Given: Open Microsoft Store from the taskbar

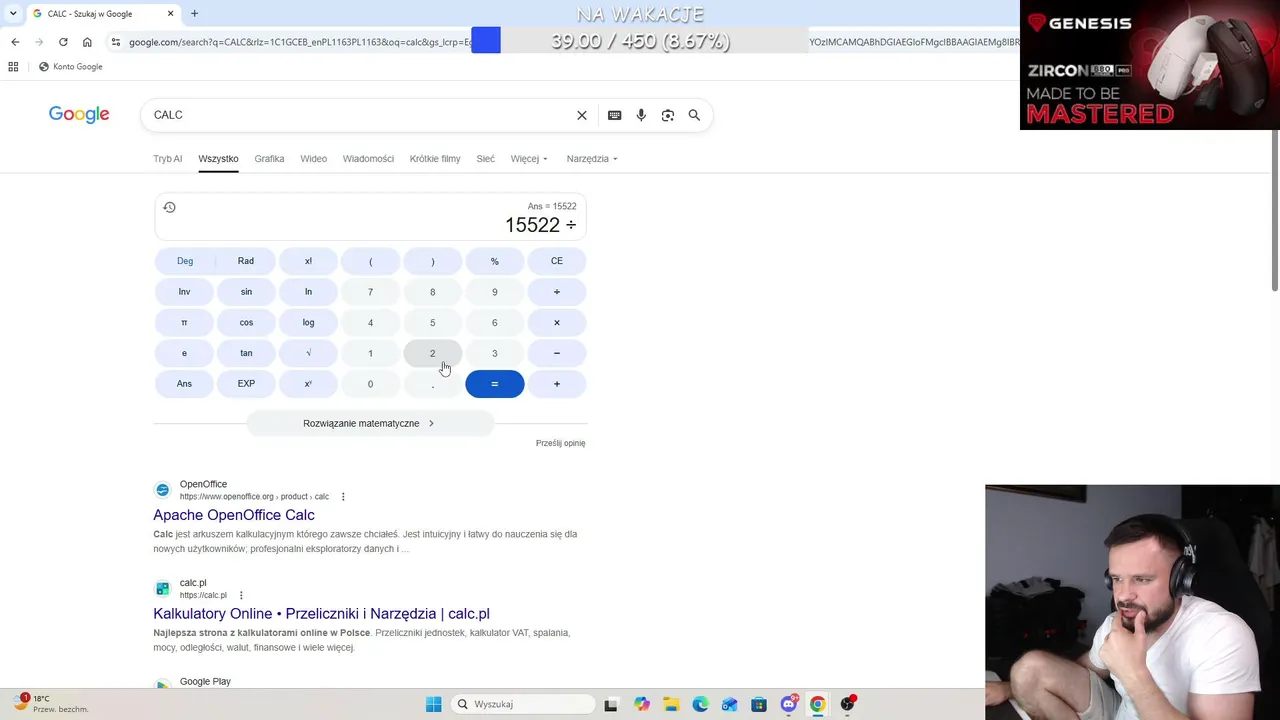Looking at the screenshot, I should 759,704.
